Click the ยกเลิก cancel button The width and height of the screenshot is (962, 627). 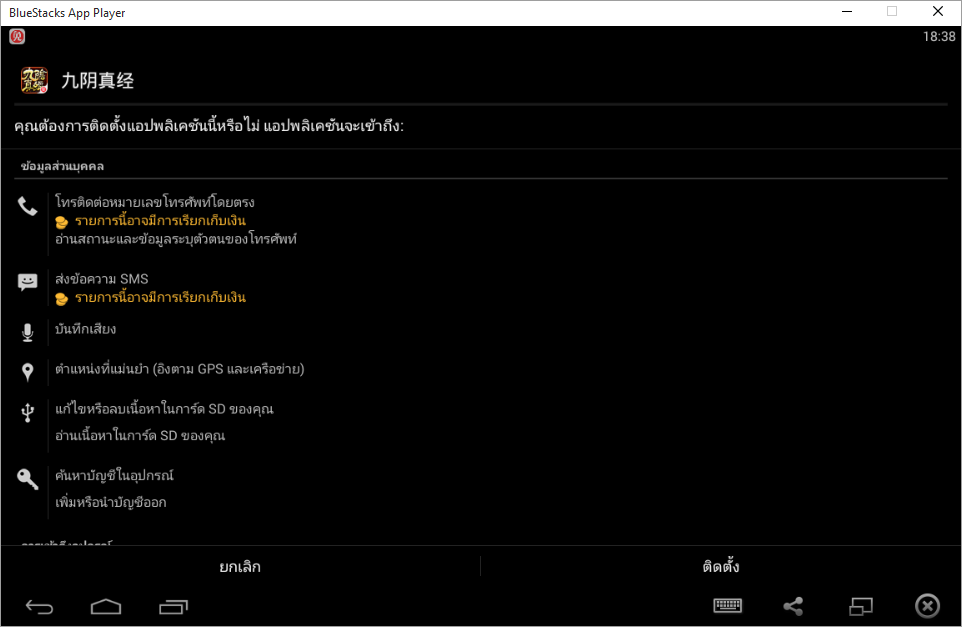click(240, 566)
